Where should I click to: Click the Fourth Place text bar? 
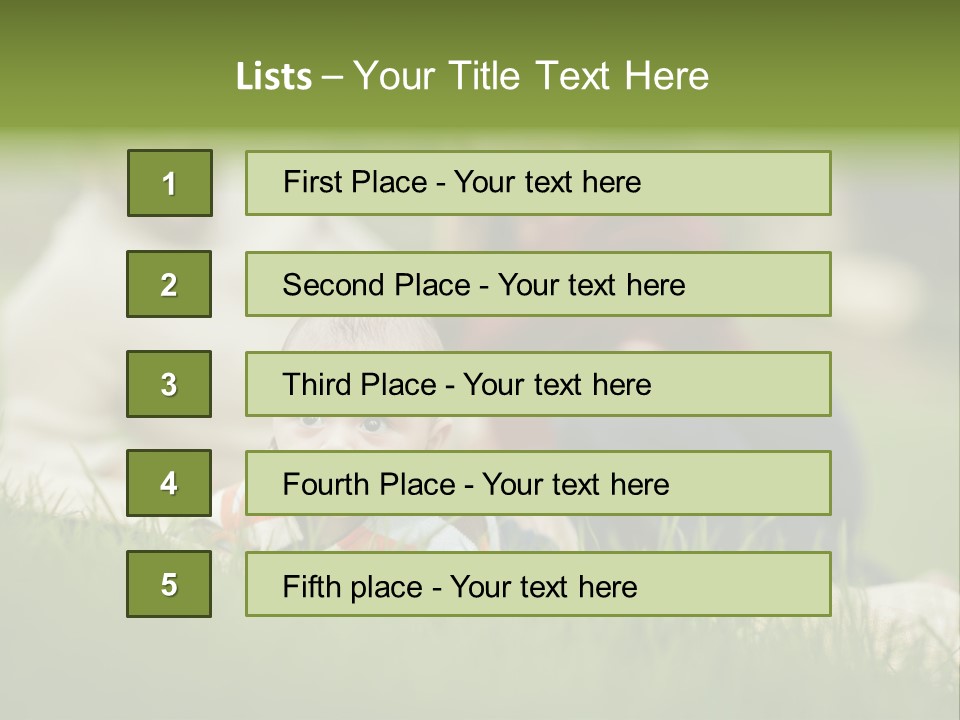[x=538, y=483]
